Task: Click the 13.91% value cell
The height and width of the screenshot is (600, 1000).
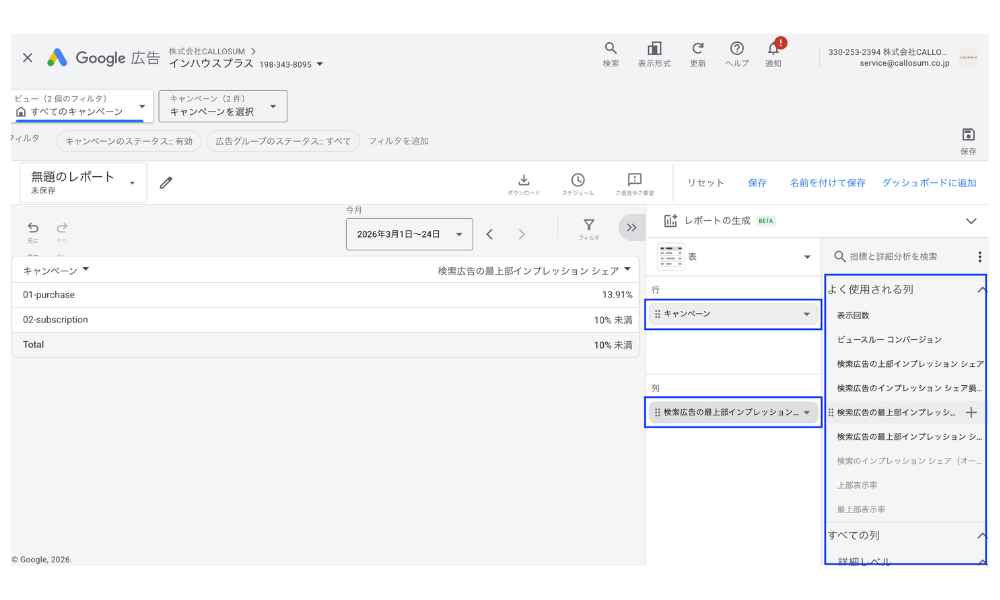Action: (x=617, y=295)
